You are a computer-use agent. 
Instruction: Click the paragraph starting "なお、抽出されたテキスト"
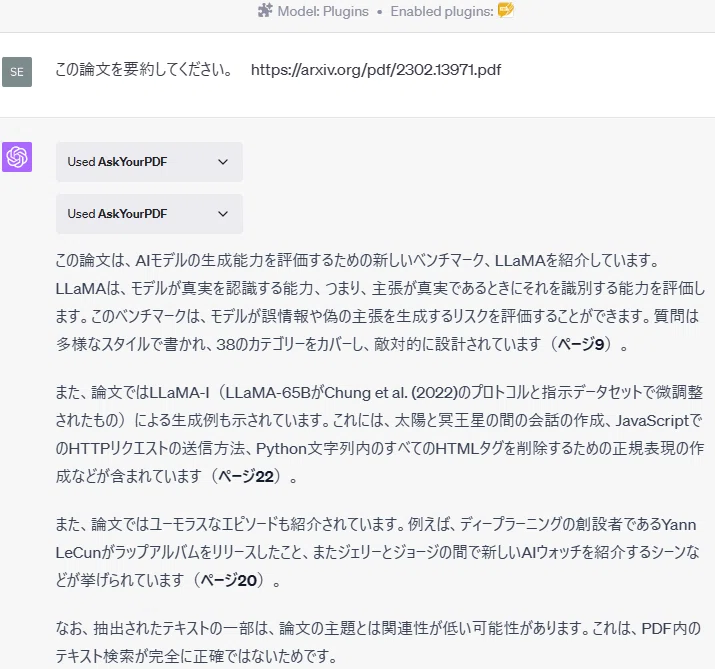[x=378, y=642]
